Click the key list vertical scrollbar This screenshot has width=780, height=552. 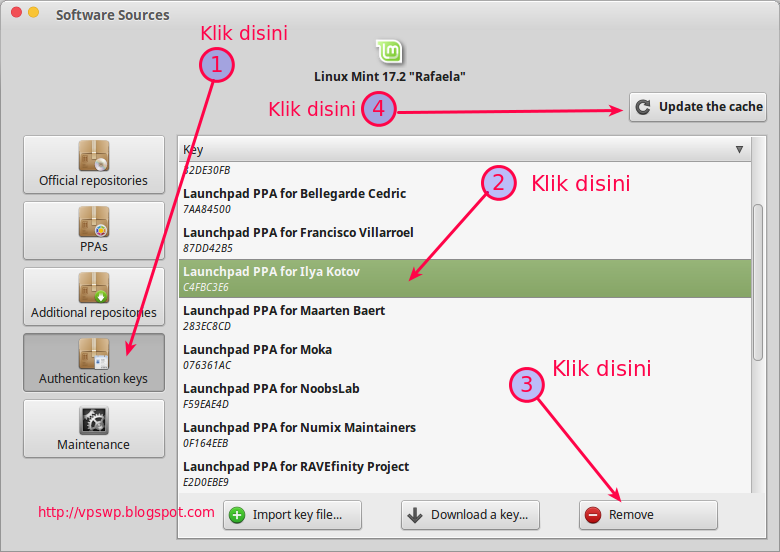click(x=758, y=282)
